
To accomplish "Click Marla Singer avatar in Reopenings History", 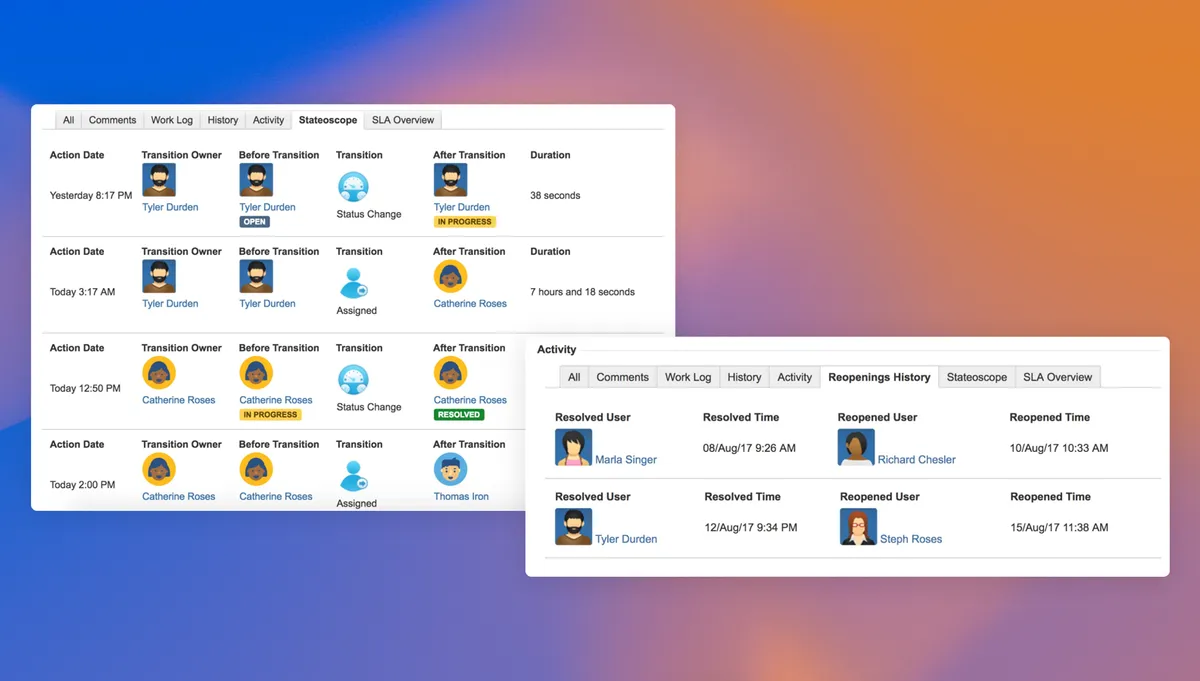I will tap(573, 447).
